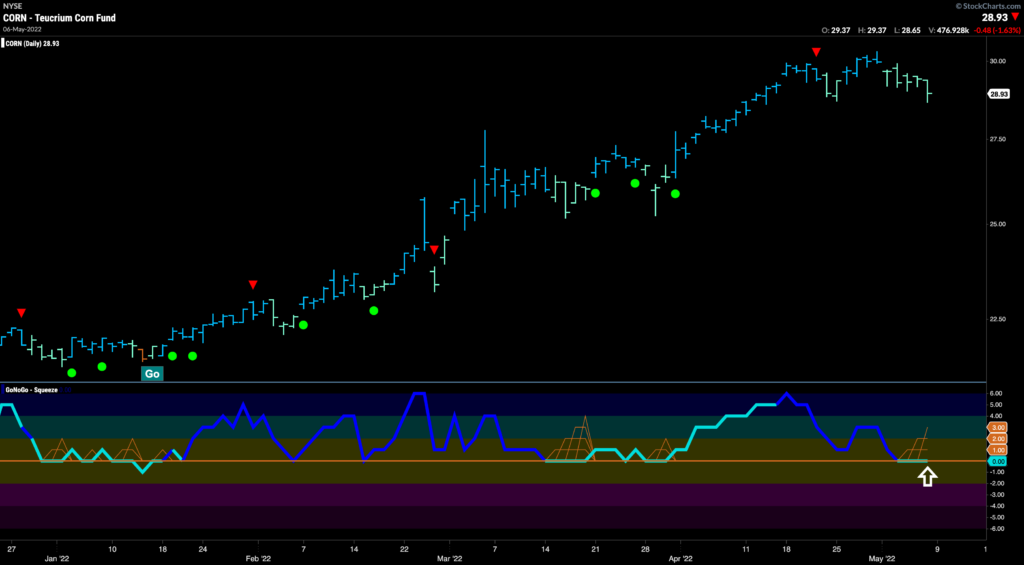Viewport: 1024px width, 565px height.
Task: Click the 'CORN (Daily) 28.93' legend label
Action: click(33, 44)
